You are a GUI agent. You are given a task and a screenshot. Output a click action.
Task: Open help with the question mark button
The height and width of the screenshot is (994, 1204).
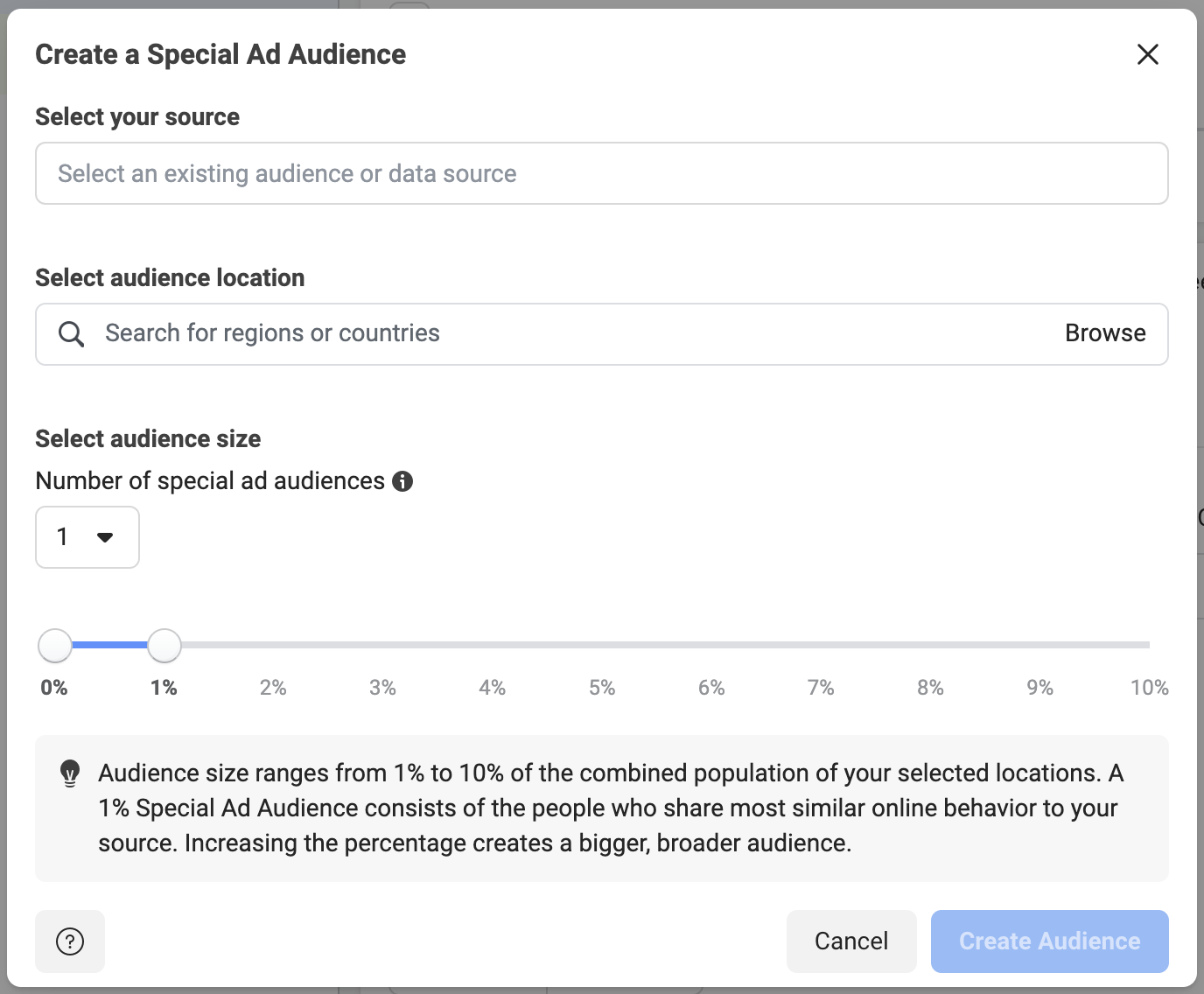pos(70,941)
